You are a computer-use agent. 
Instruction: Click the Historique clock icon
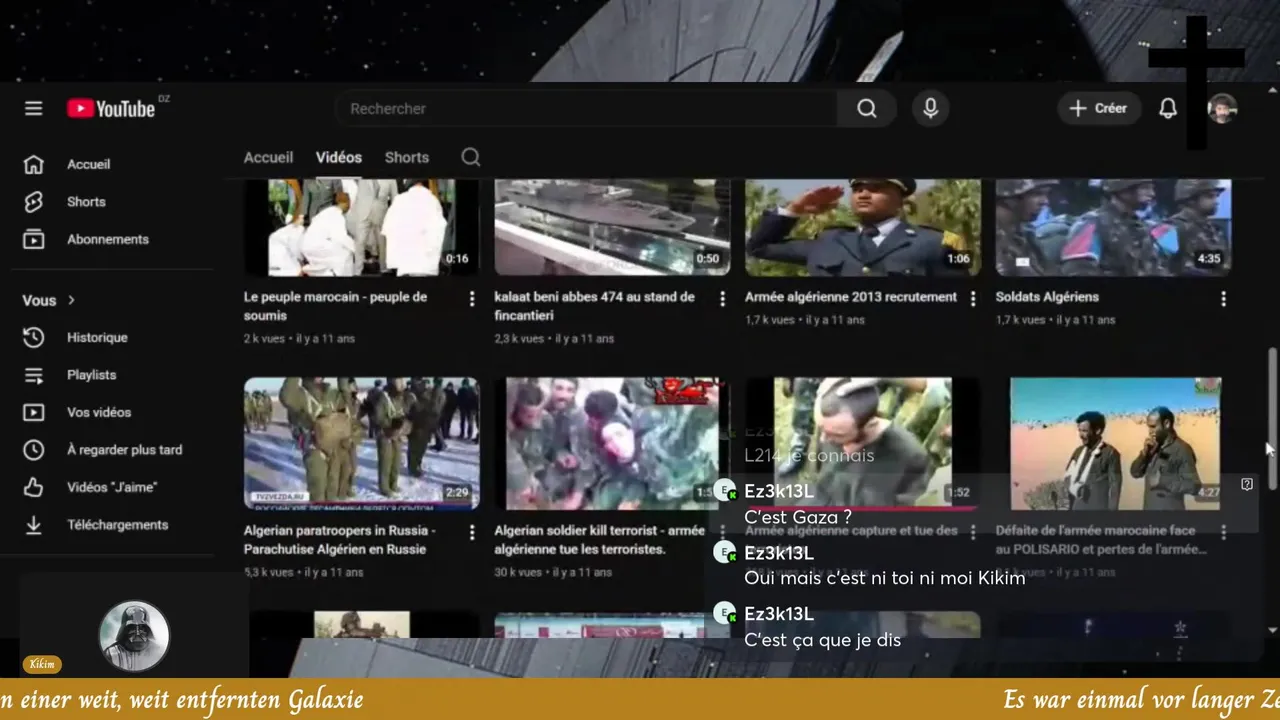coord(34,337)
